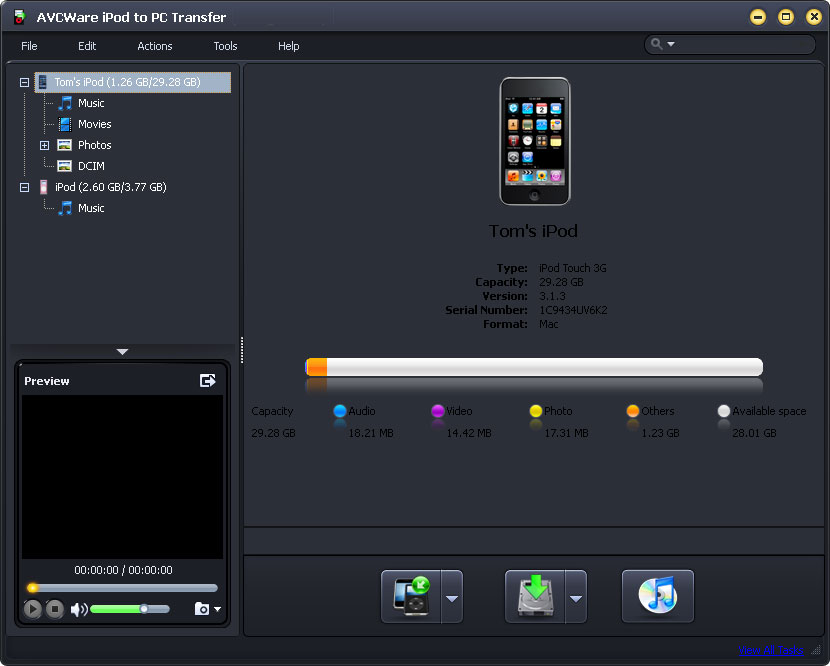Click the preview time 00:00:00 / 00:00:00
Viewport: 830px width, 666px height.
[123, 570]
